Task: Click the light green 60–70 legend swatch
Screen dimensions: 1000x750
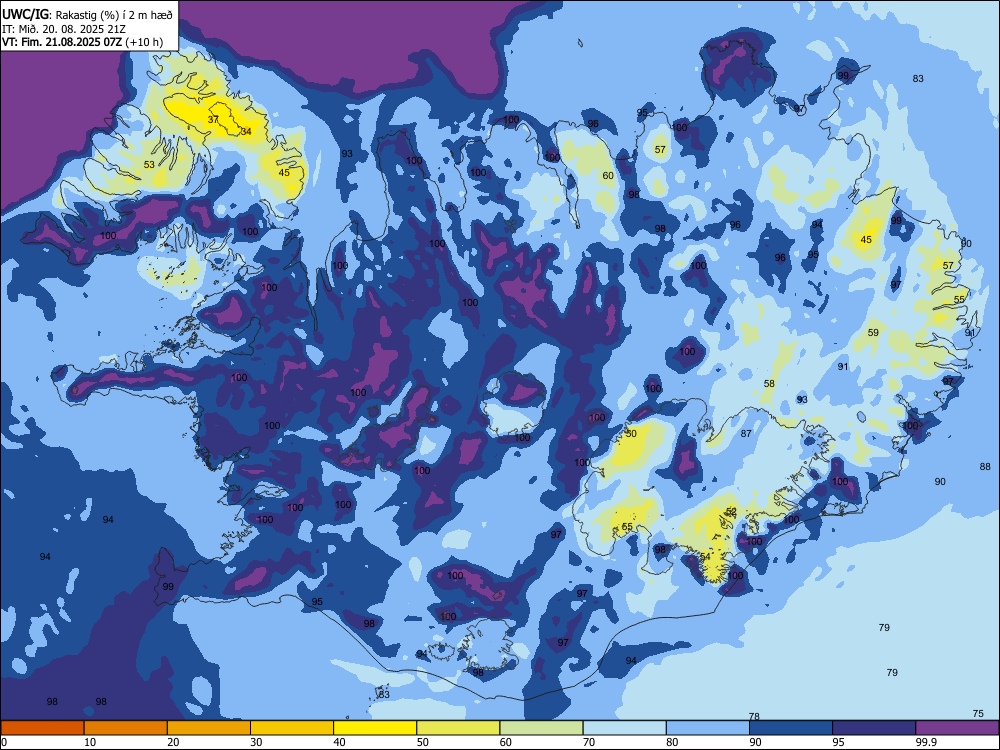Action: 541,728
